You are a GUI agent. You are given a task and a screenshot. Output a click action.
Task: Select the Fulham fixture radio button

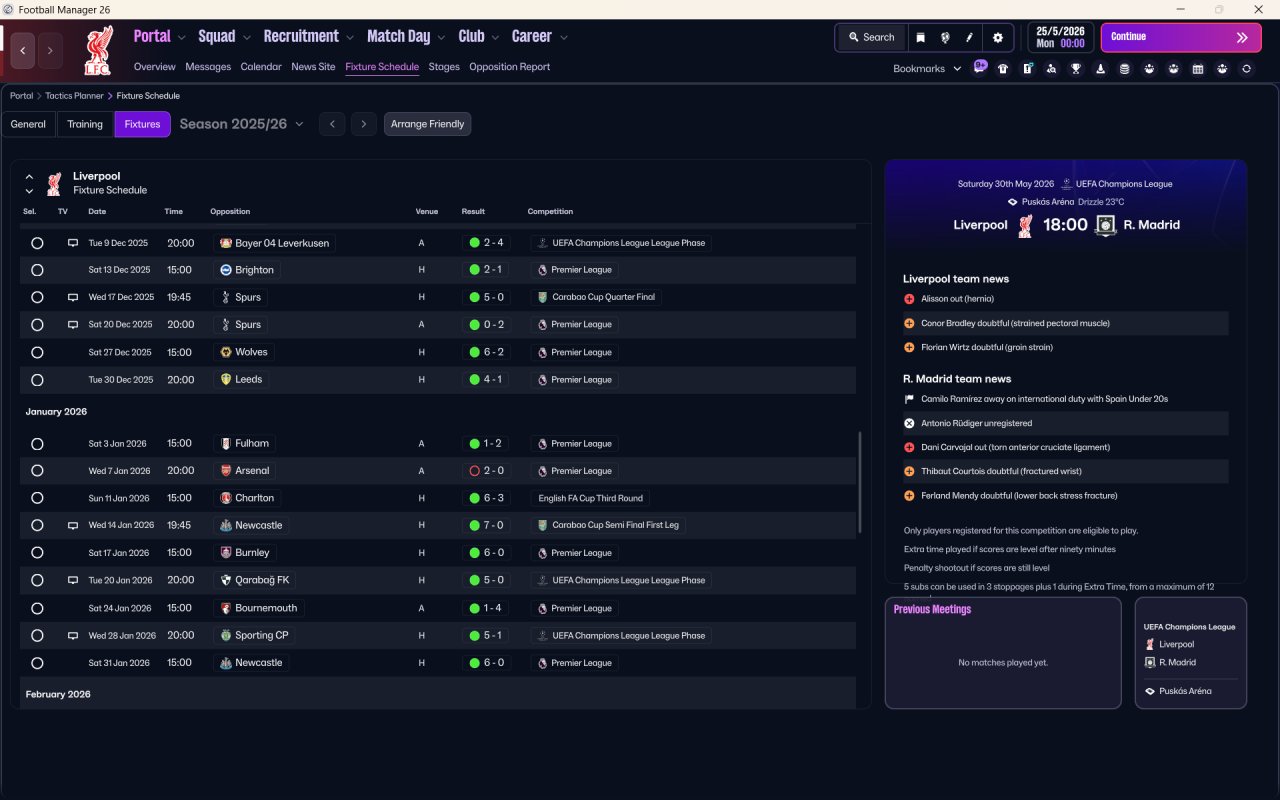(x=37, y=444)
